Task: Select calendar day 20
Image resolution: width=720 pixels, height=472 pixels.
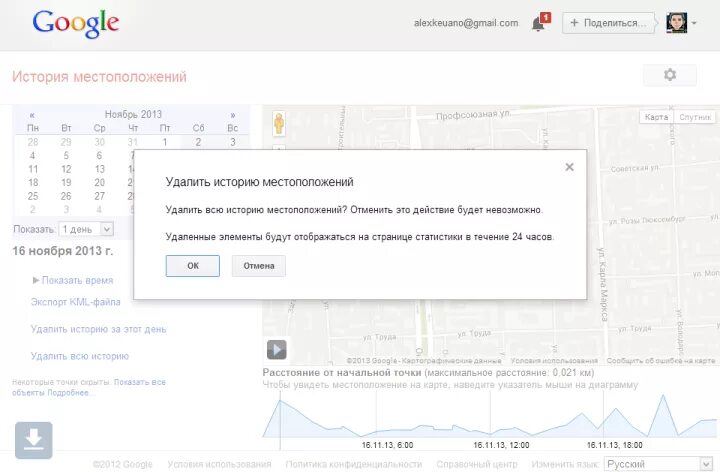Action: tap(100, 182)
